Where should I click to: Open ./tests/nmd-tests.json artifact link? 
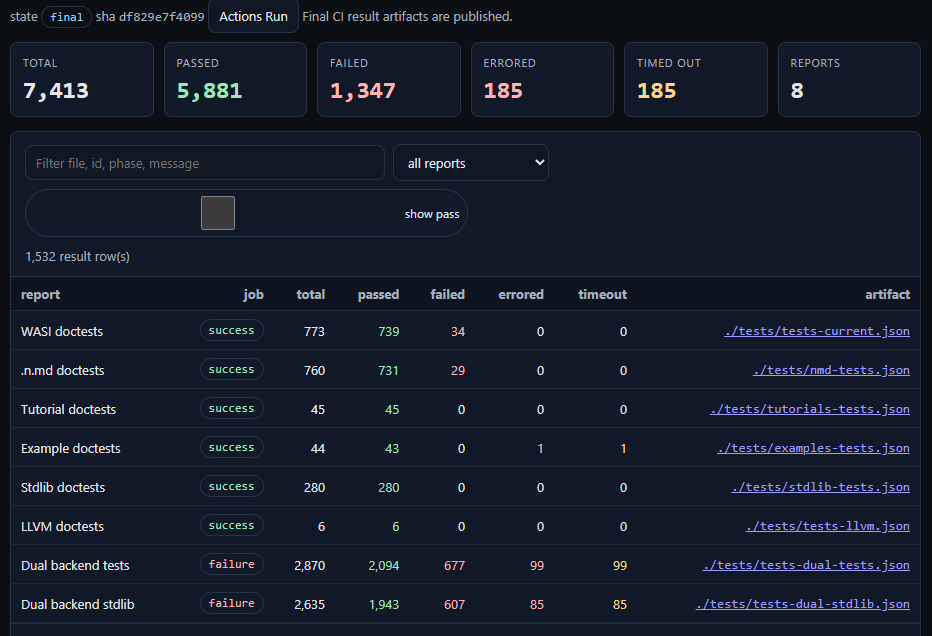click(x=831, y=370)
